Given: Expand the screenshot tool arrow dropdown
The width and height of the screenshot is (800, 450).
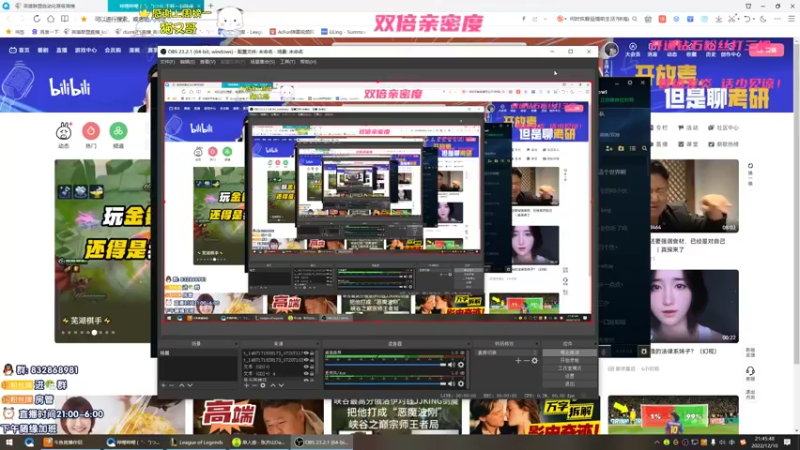Looking at the screenshot, I should [738, 19].
